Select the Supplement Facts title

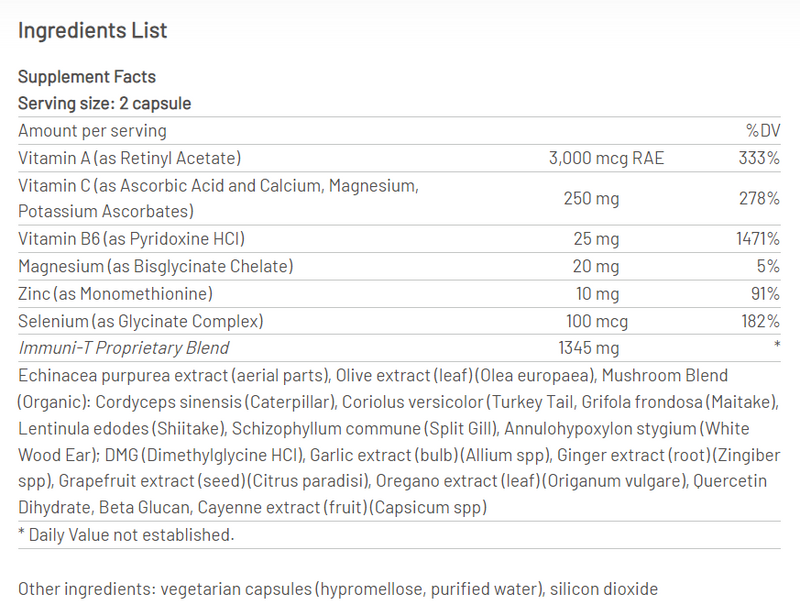point(87,77)
